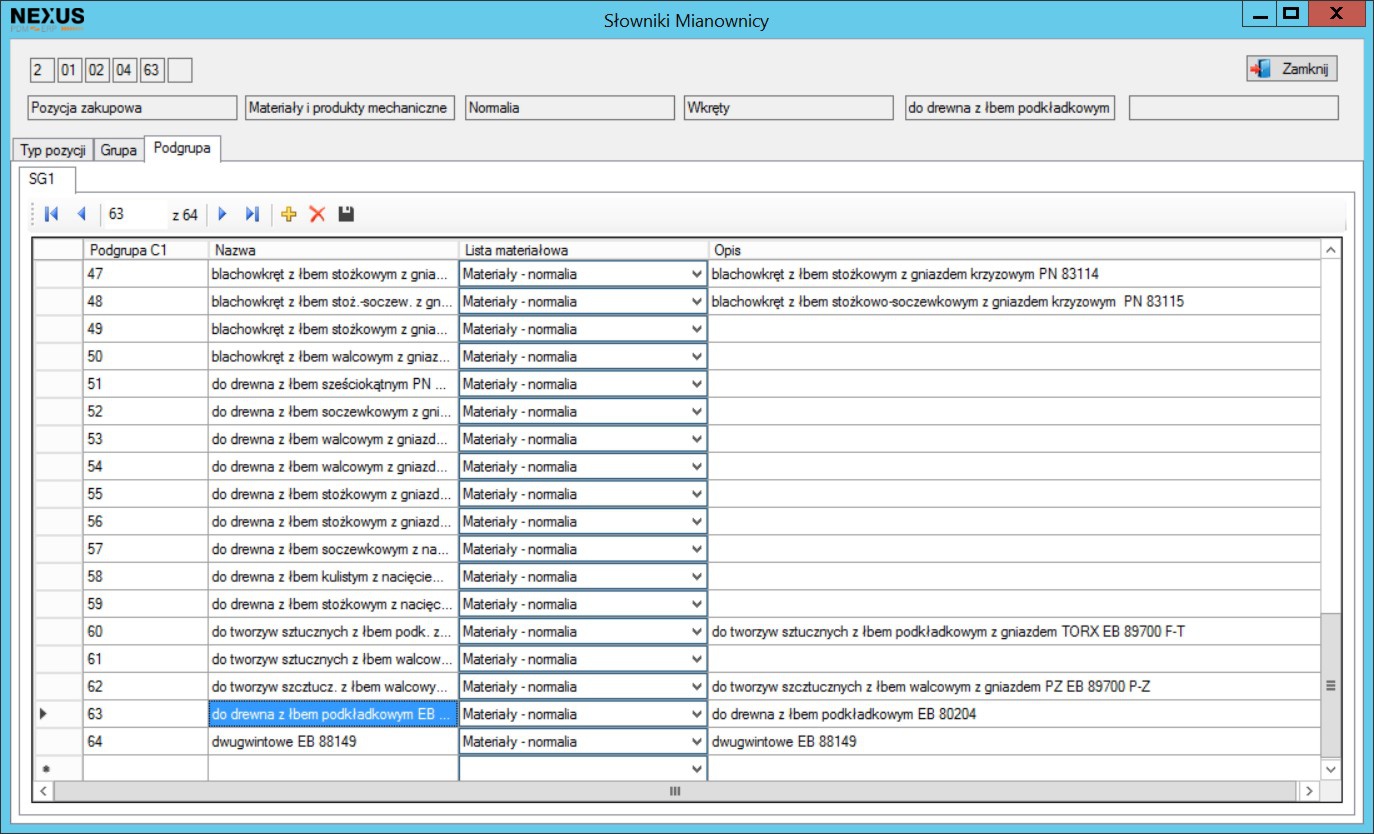The width and height of the screenshot is (1374, 834).
Task: Switch to the Typ pozycji tab
Action: click(53, 150)
